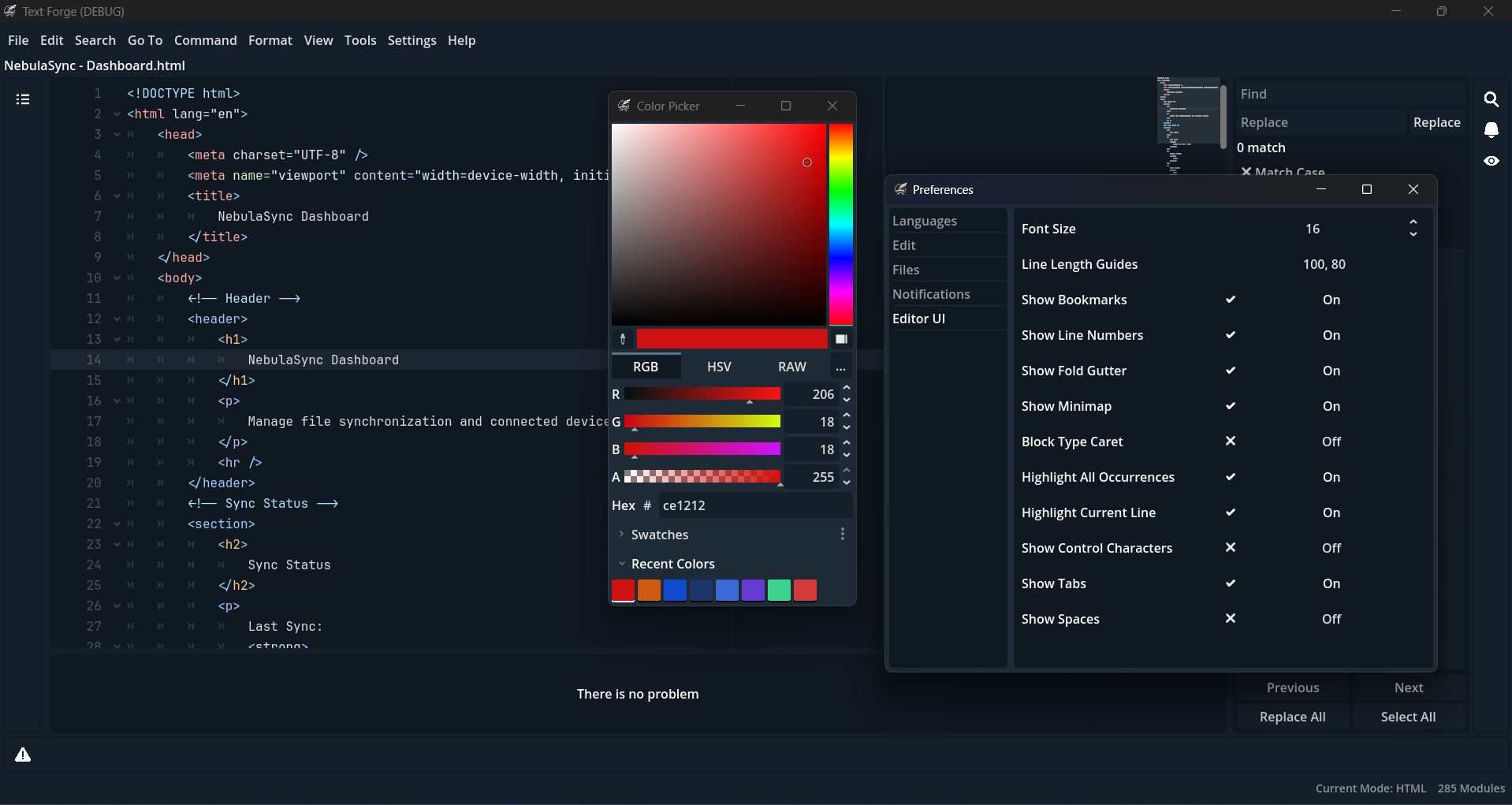Adjust the Font Size stepper arrows
This screenshot has width=1512, height=805.
1413,229
